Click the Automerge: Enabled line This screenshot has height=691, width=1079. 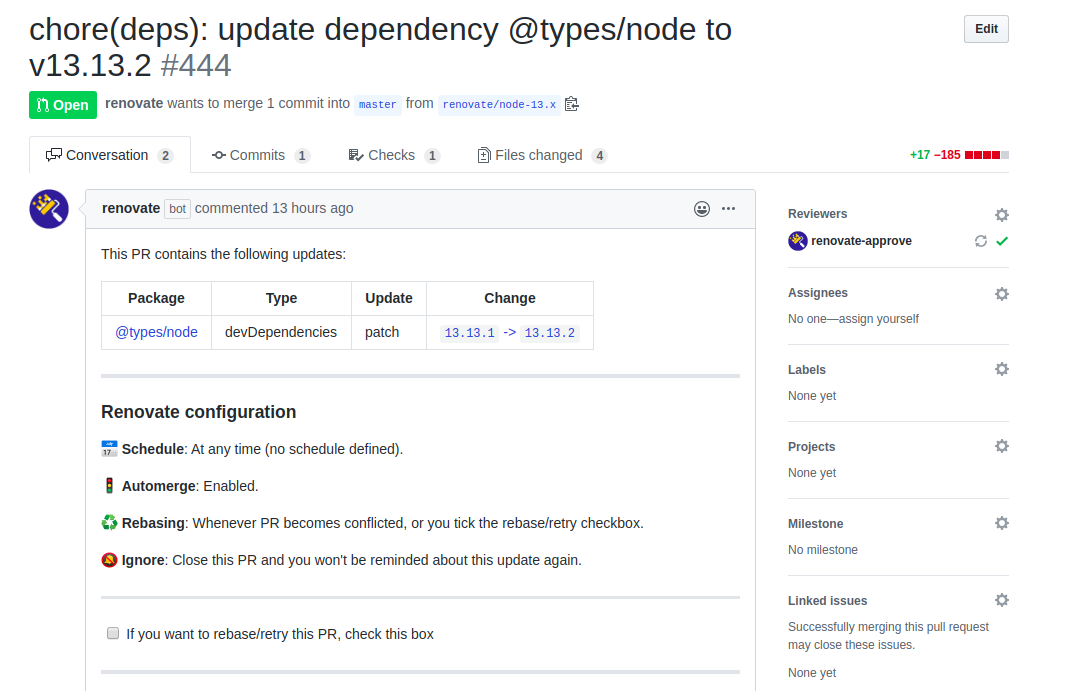click(180, 486)
